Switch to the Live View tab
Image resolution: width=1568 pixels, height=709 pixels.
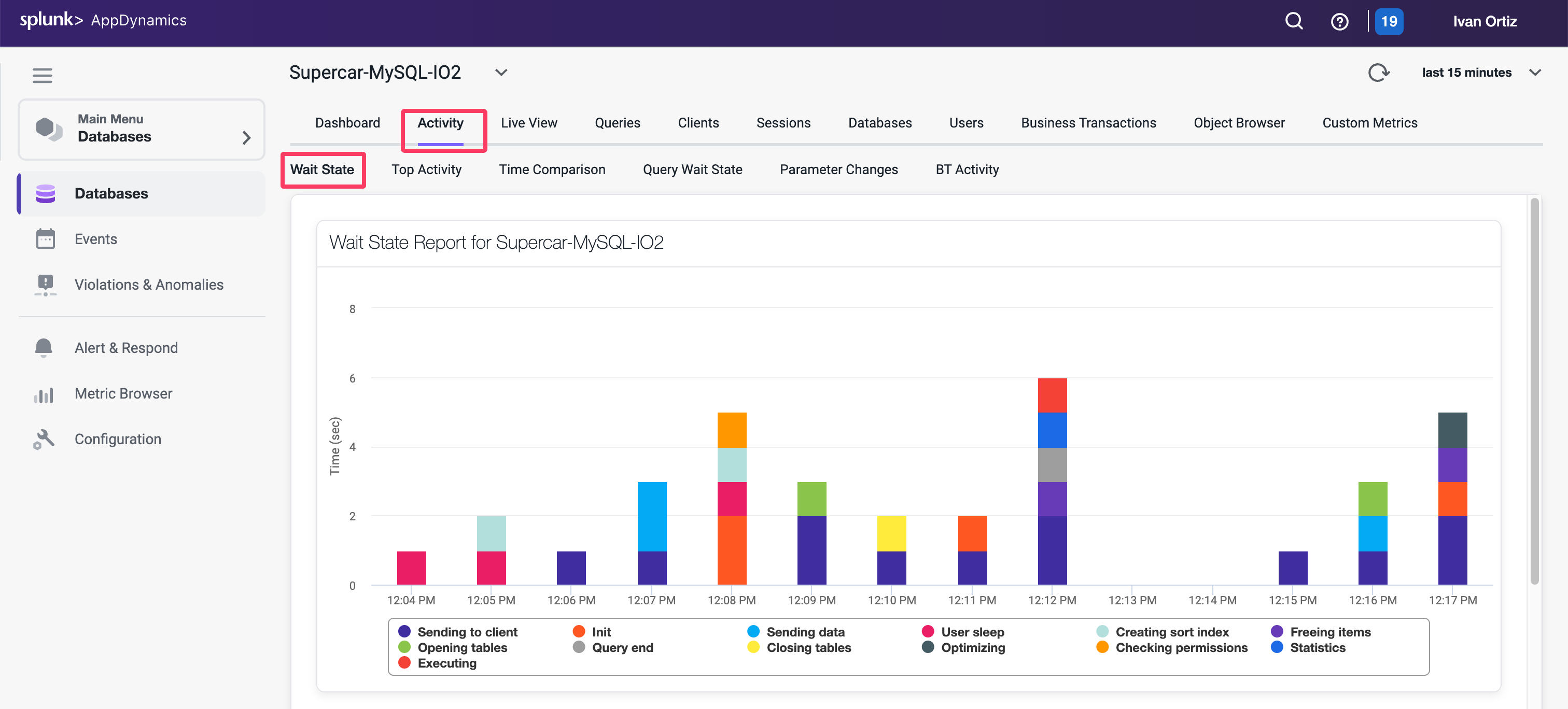pyautogui.click(x=528, y=122)
